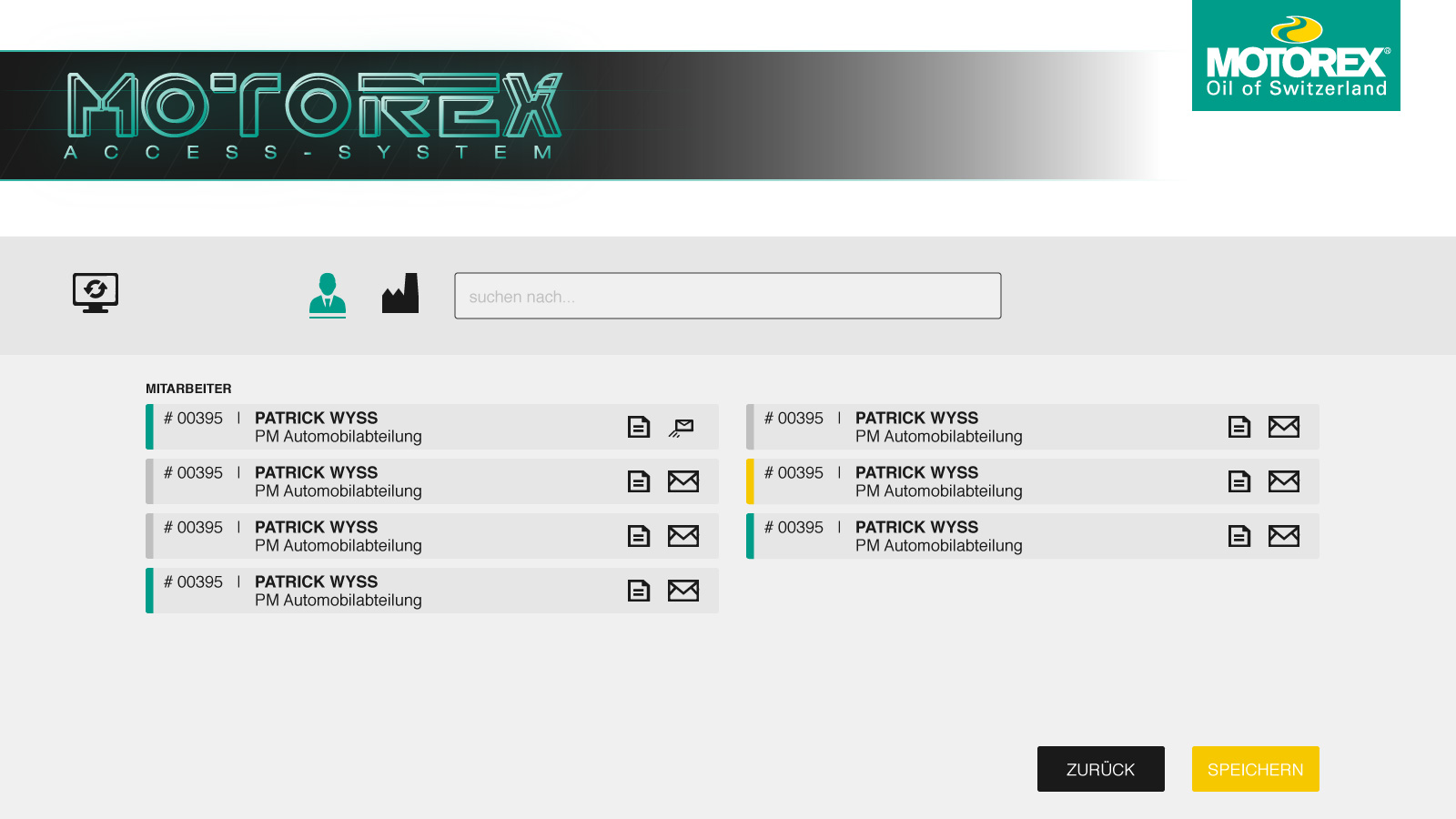The width and height of the screenshot is (1456, 819).
Task: Click the yellow status bar of employee row
Action: point(750,481)
